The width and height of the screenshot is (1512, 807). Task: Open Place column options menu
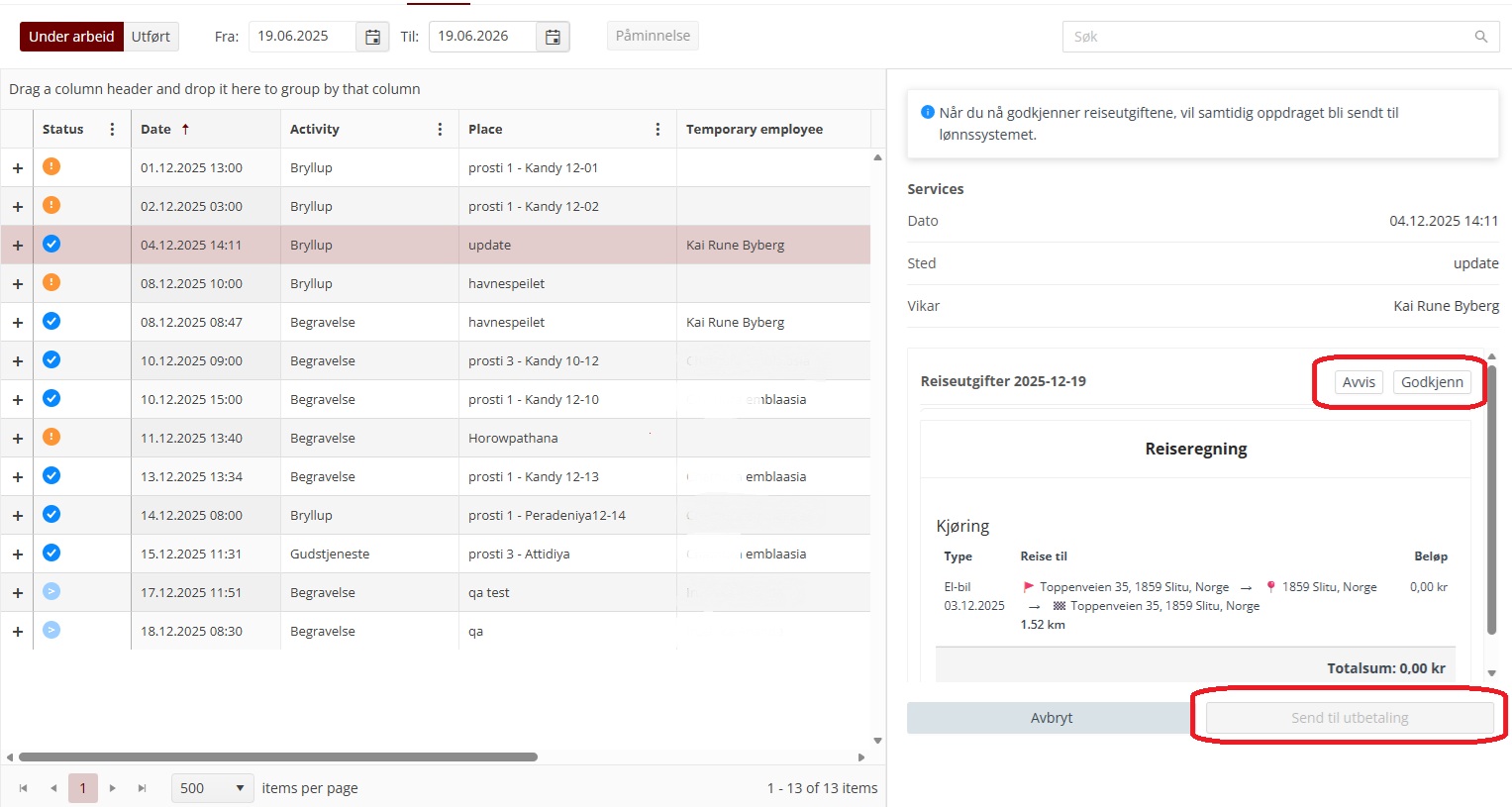point(657,129)
